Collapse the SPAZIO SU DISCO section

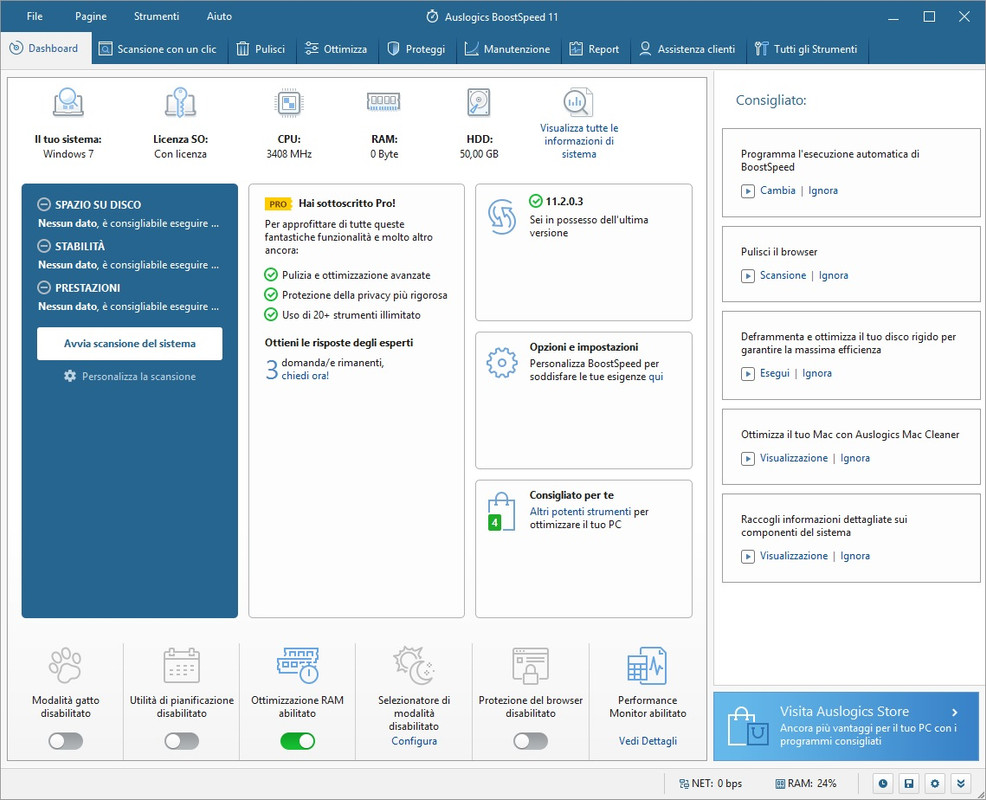[x=44, y=204]
